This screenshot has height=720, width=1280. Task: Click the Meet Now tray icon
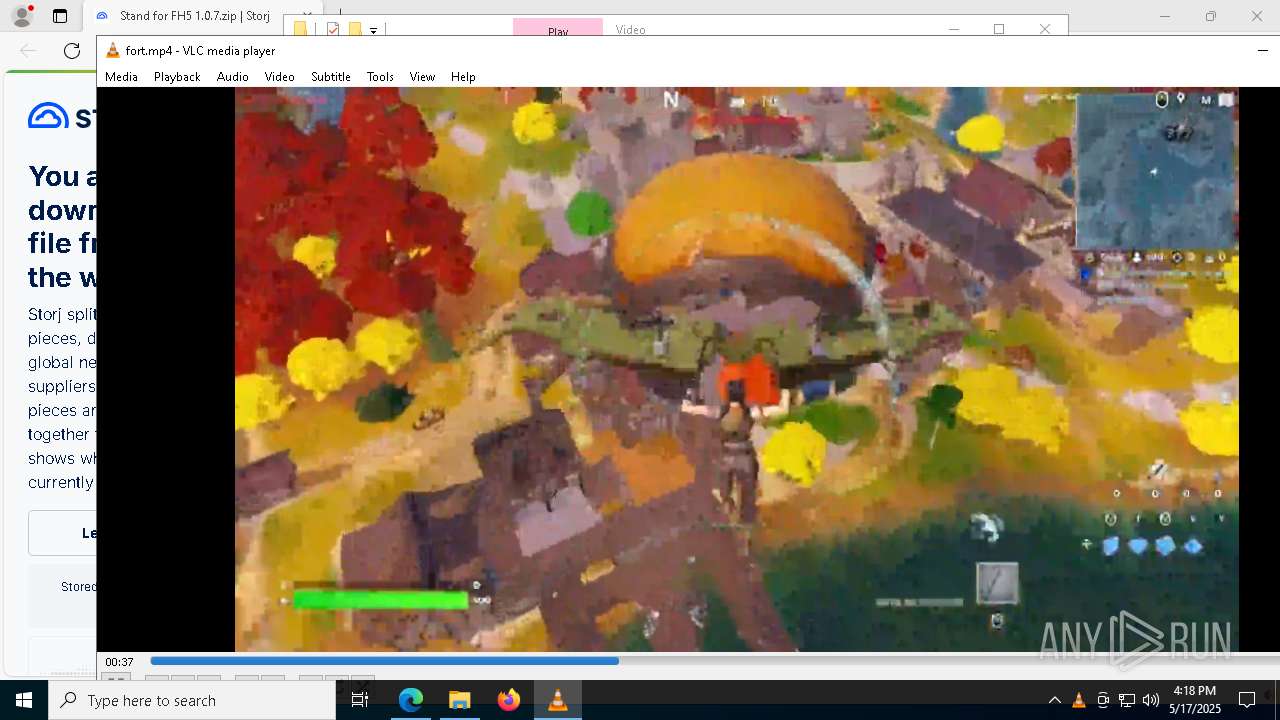pyautogui.click(x=1102, y=700)
